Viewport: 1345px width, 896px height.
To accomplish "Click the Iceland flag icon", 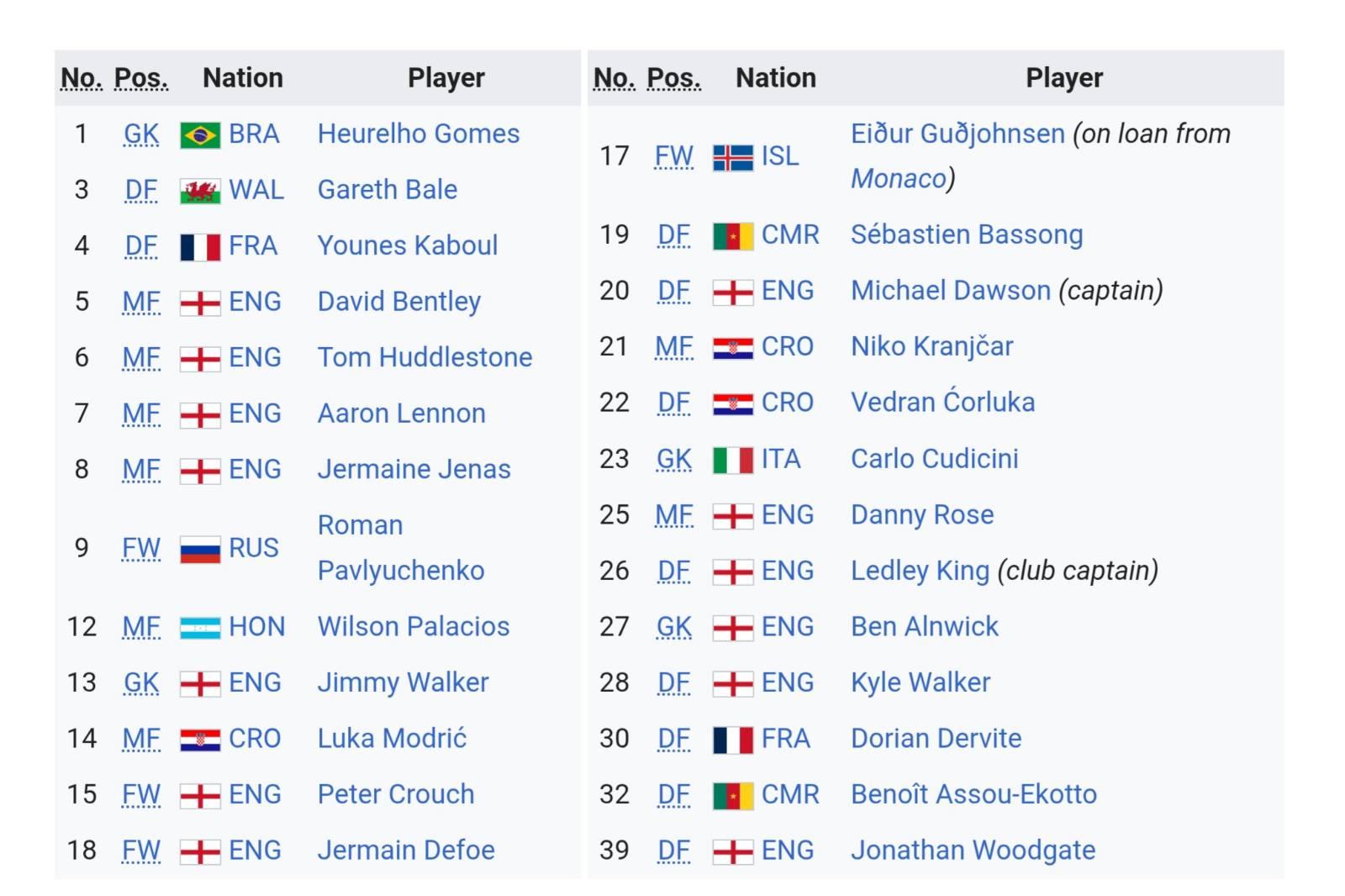I will [x=733, y=157].
